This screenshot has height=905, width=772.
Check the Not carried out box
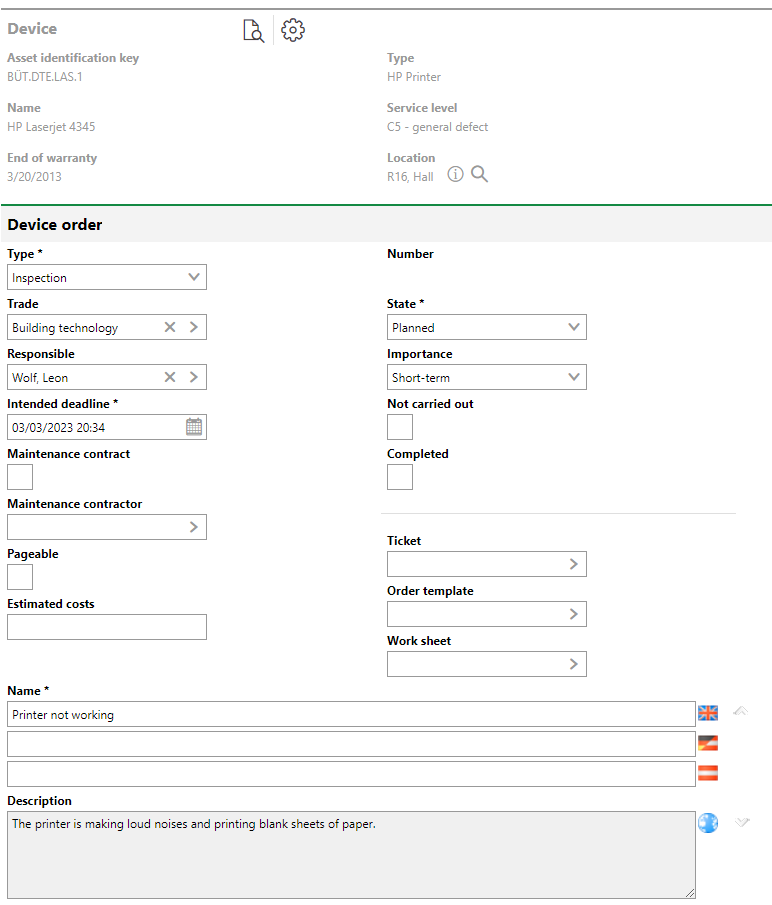click(400, 427)
